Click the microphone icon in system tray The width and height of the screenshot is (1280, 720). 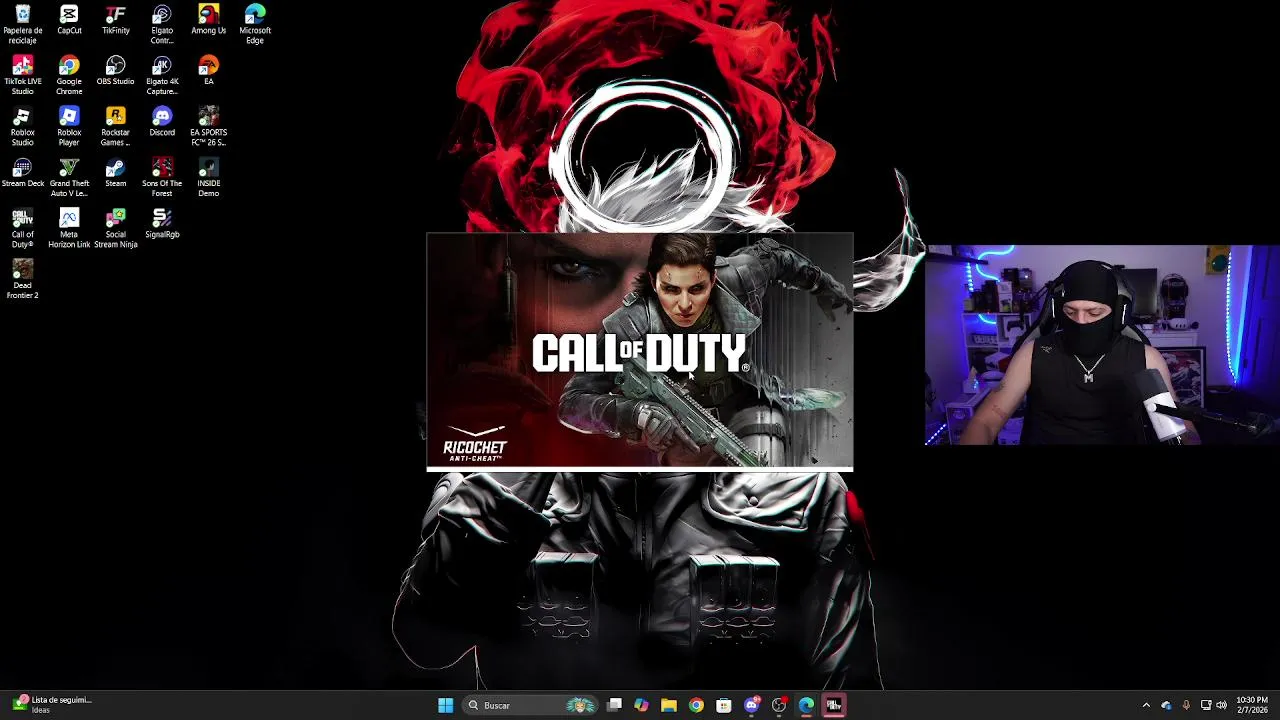(x=1186, y=705)
